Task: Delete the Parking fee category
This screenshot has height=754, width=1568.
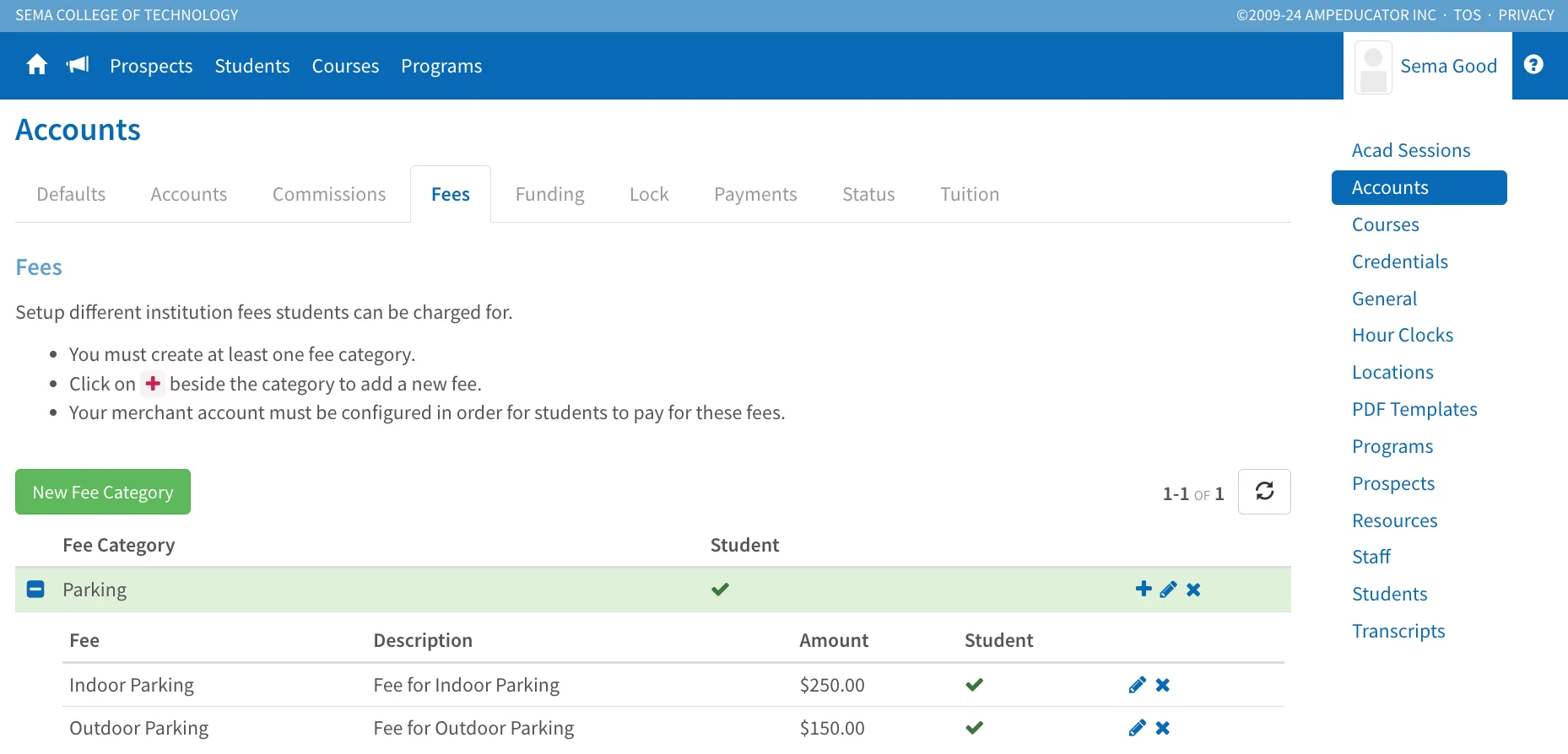Action: [x=1193, y=590]
